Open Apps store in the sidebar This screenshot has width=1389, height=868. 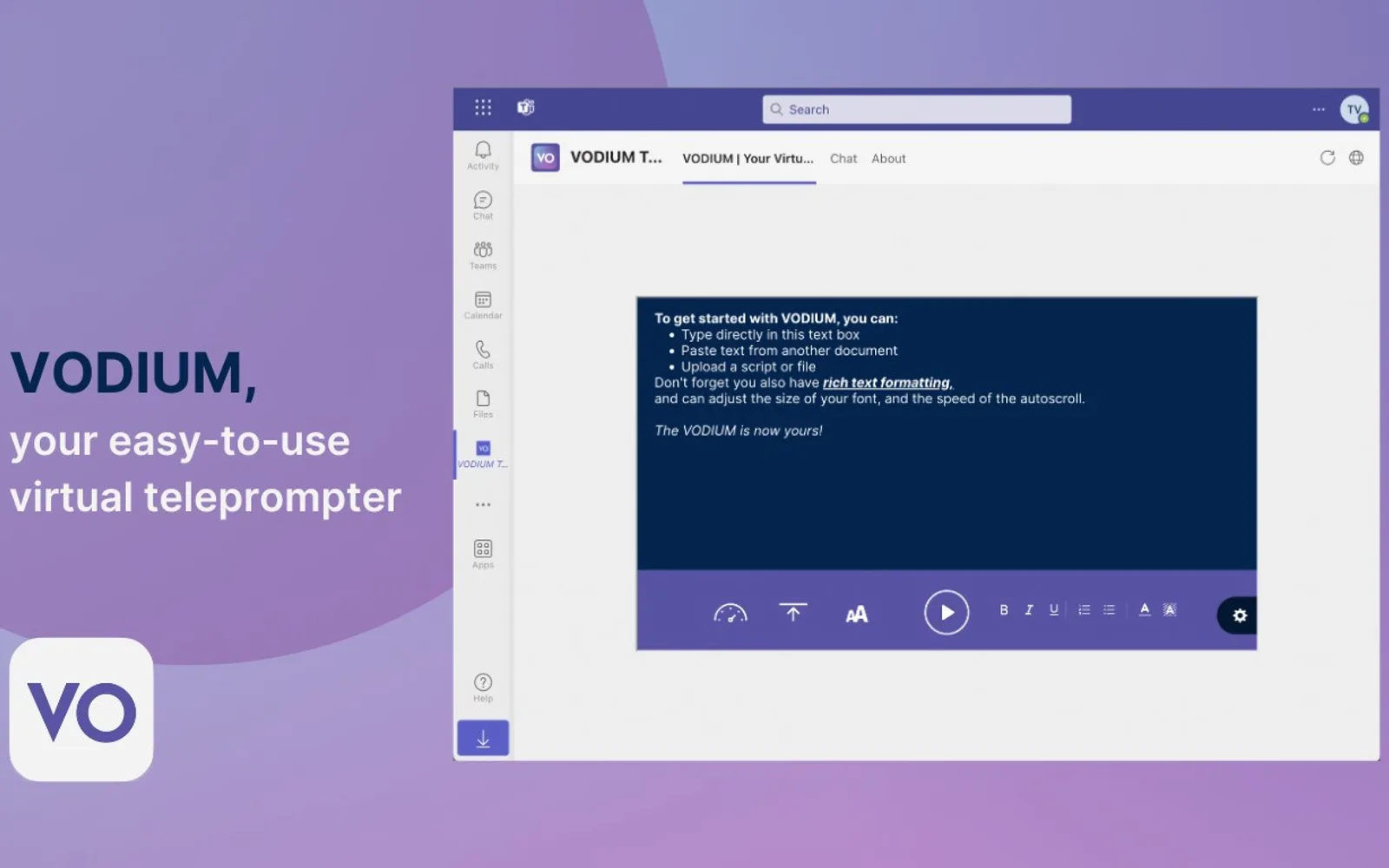click(483, 555)
